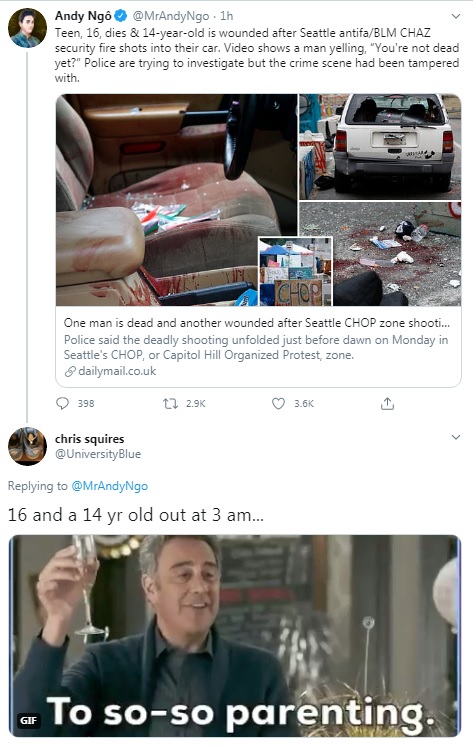Click the GIF badge on the image

28,720
